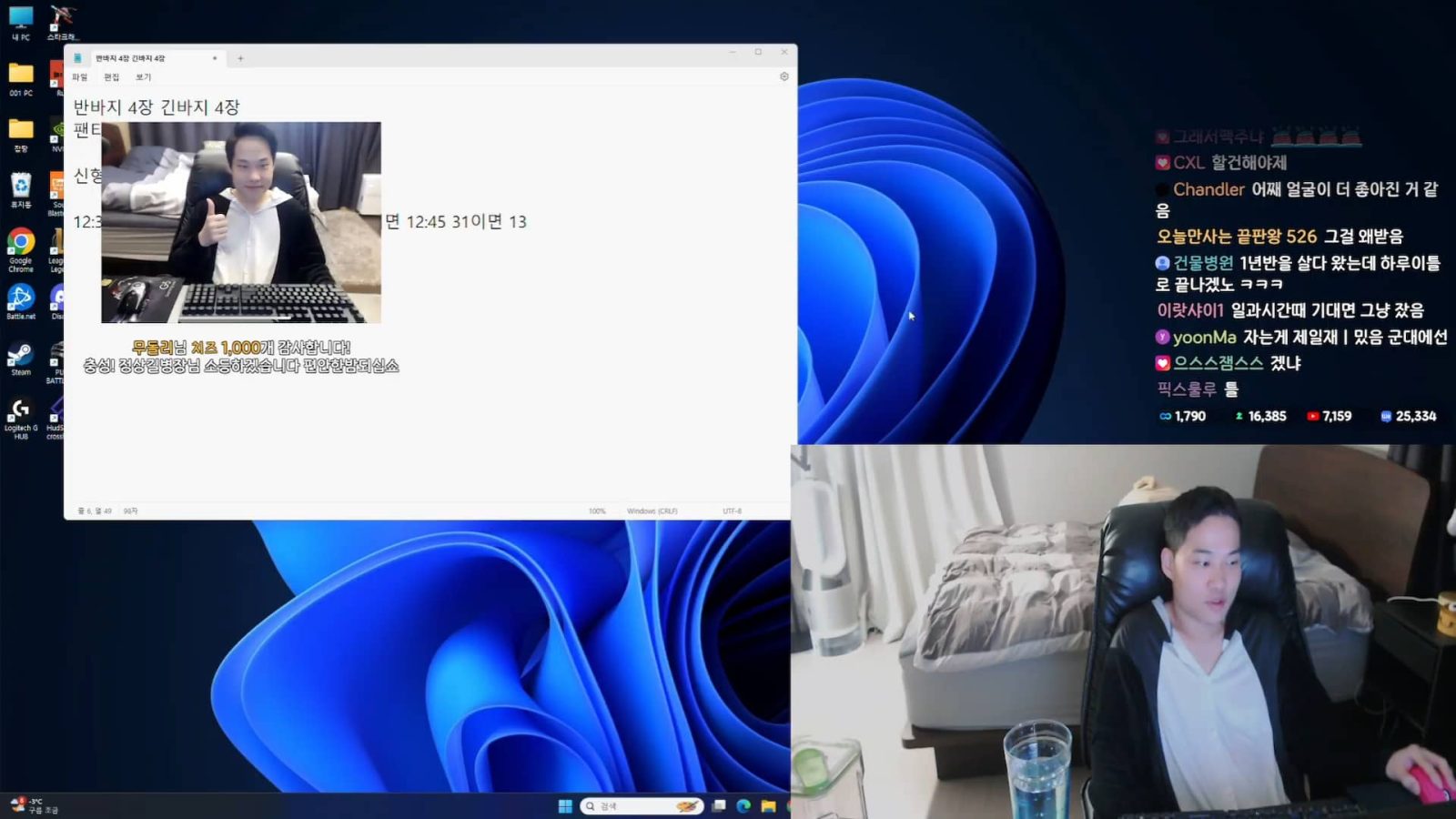Open the Windows Start button
This screenshot has width=1456, height=819.
point(565,806)
